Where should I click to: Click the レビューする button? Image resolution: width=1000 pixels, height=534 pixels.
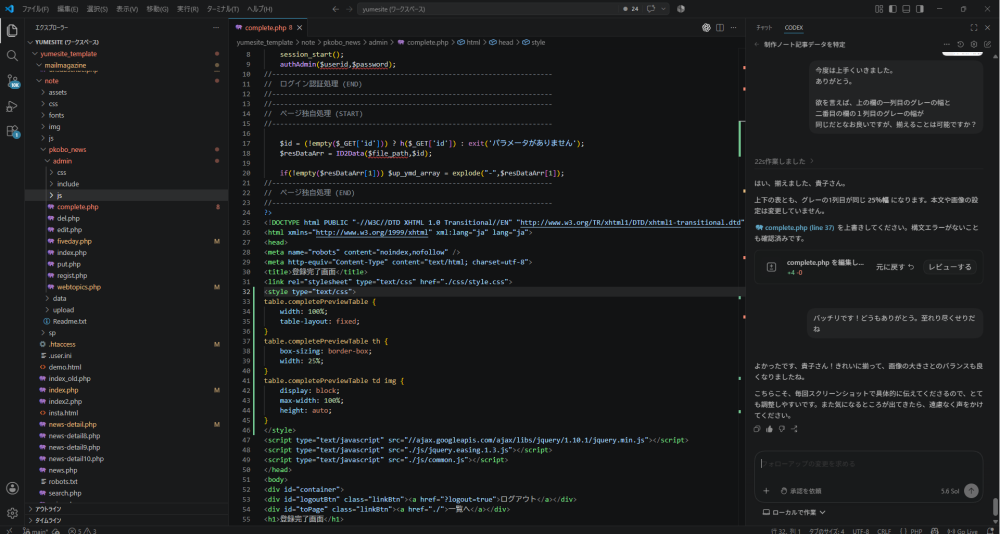click(950, 267)
